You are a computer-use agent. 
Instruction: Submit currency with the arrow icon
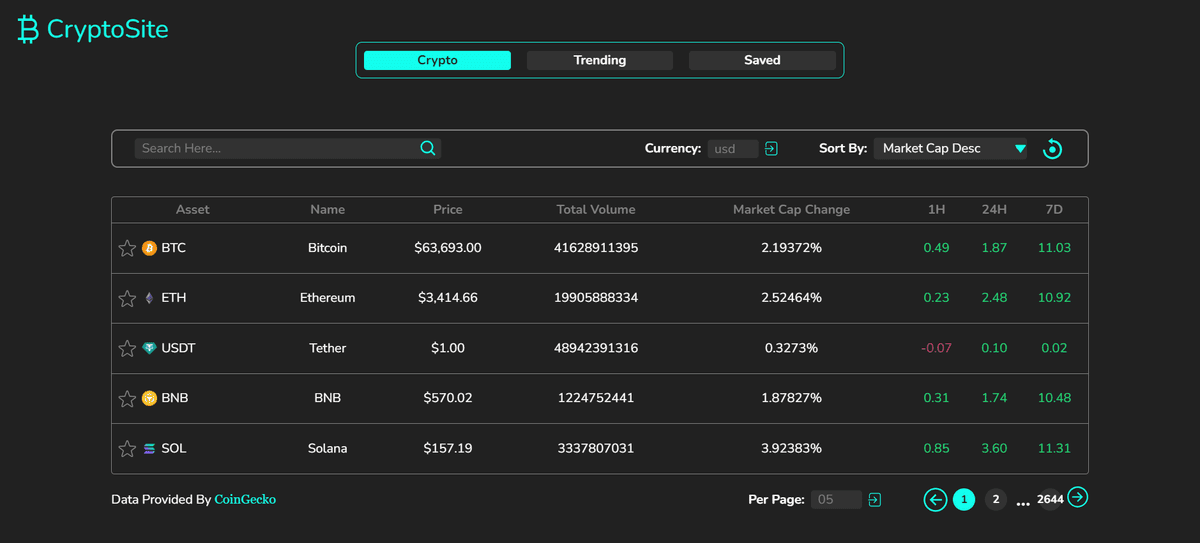point(771,148)
